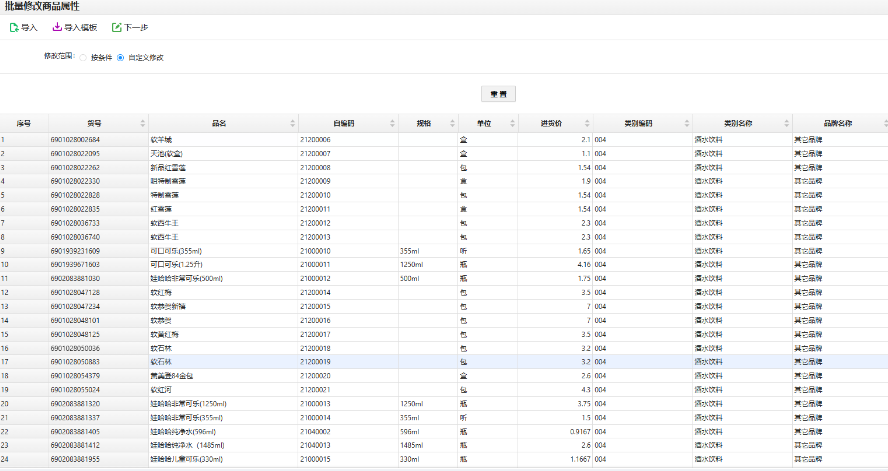Sort by 进货价 column sort icon
The width and height of the screenshot is (888, 471).
[x=588, y=123]
